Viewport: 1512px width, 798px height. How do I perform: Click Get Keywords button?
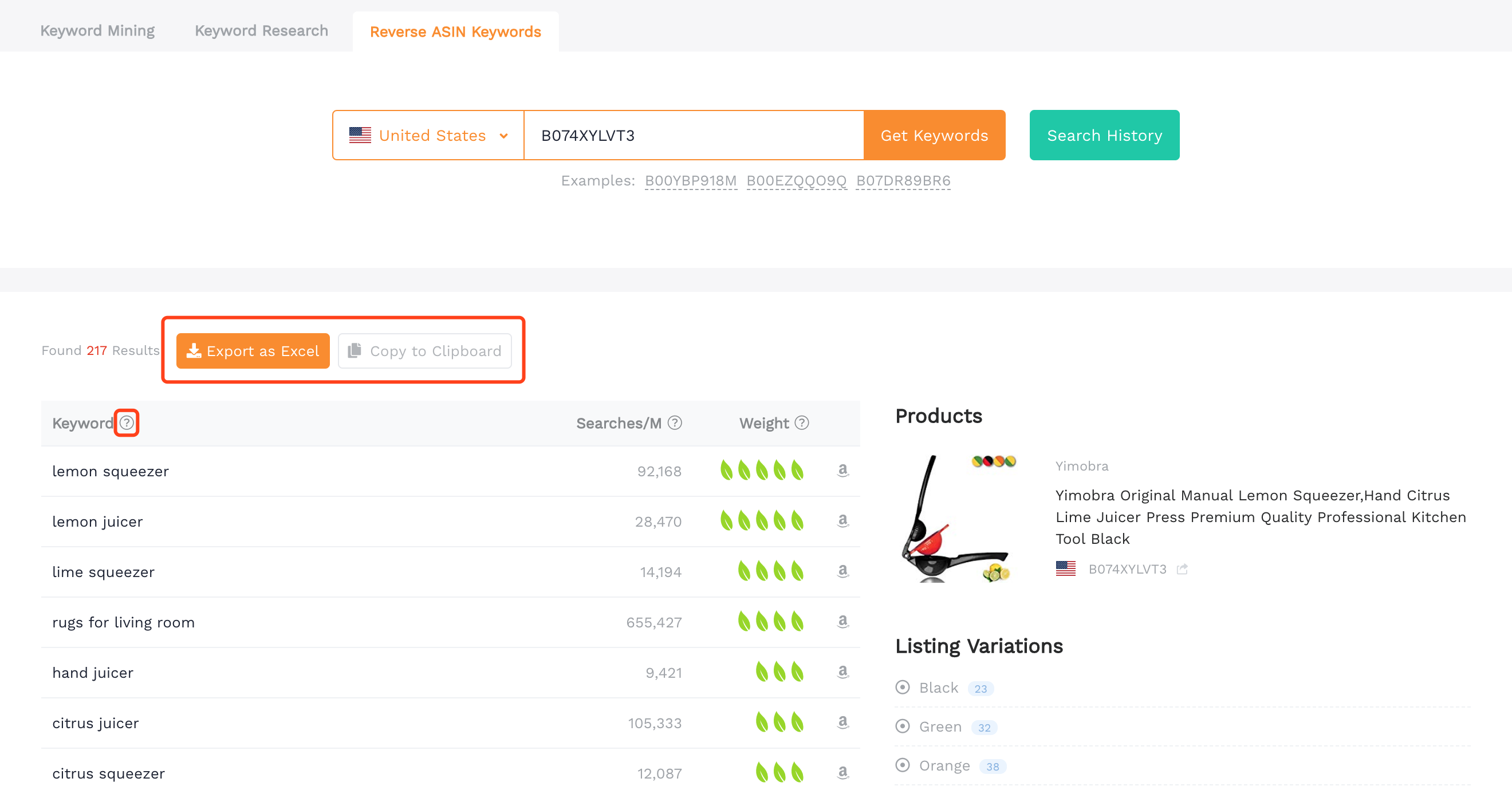[935, 136]
